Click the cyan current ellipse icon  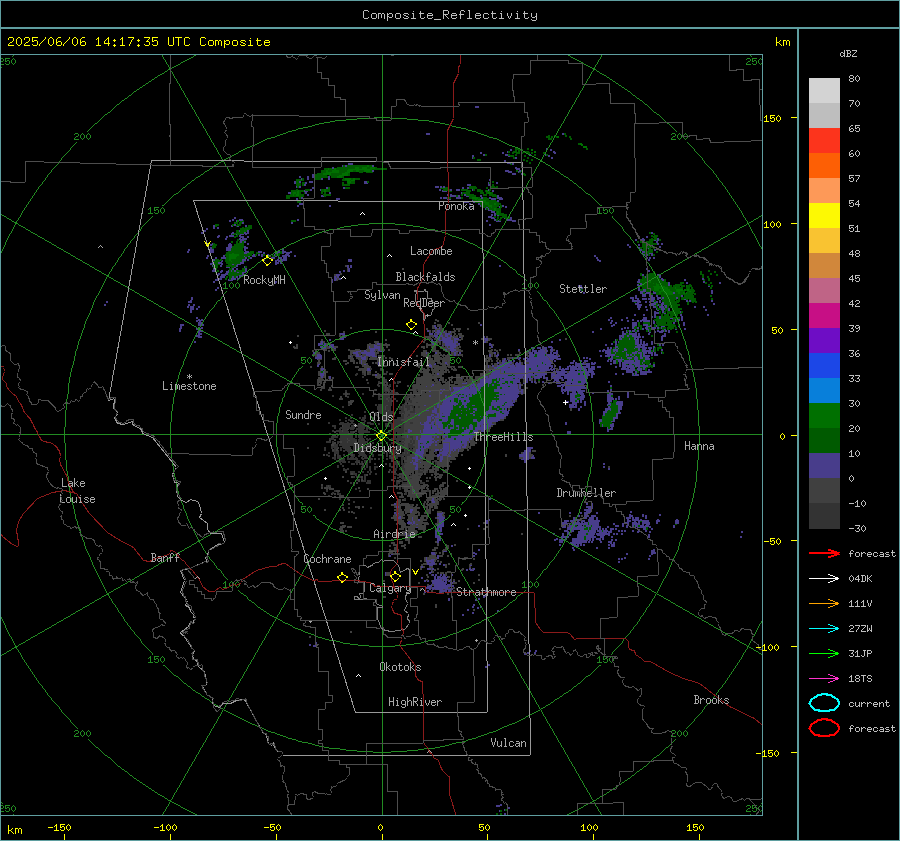point(824,703)
